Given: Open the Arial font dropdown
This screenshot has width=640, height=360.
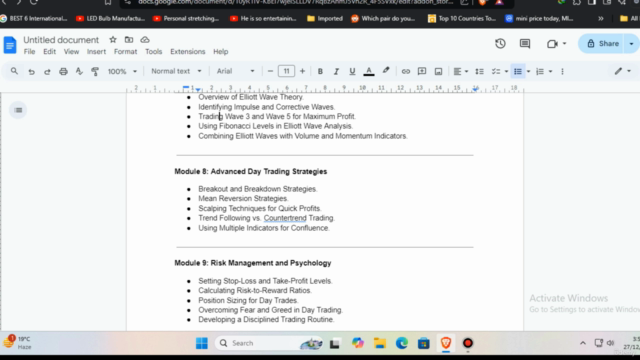Looking at the screenshot, I should [236, 71].
